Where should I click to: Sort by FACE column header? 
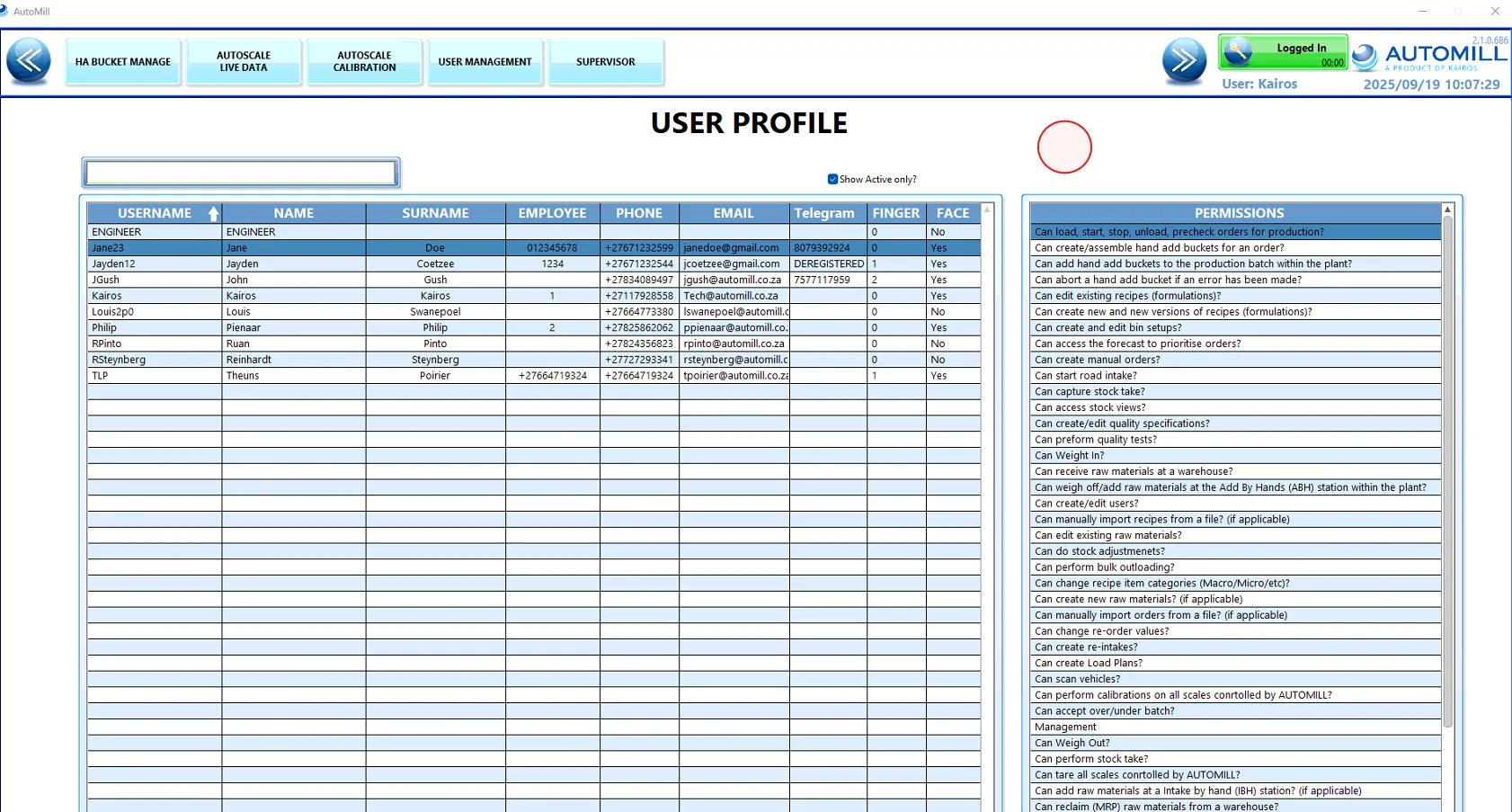click(x=953, y=213)
